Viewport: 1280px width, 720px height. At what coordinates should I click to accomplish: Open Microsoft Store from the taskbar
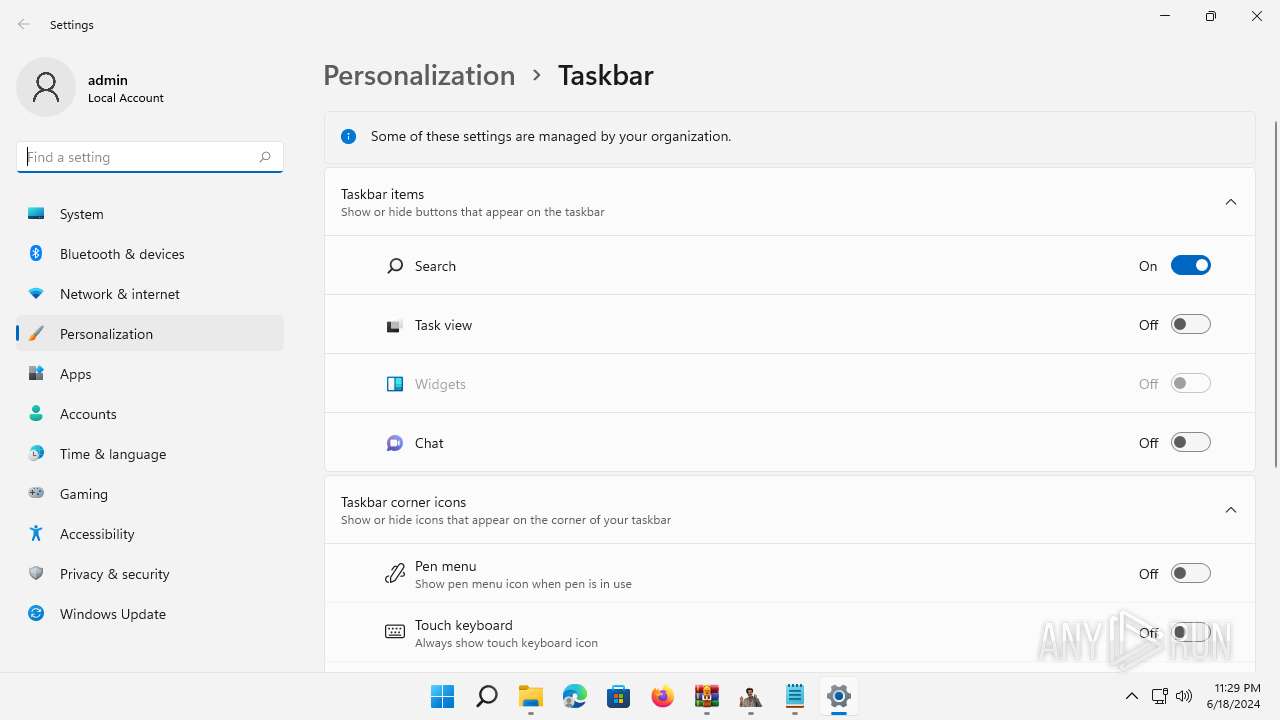(x=619, y=696)
